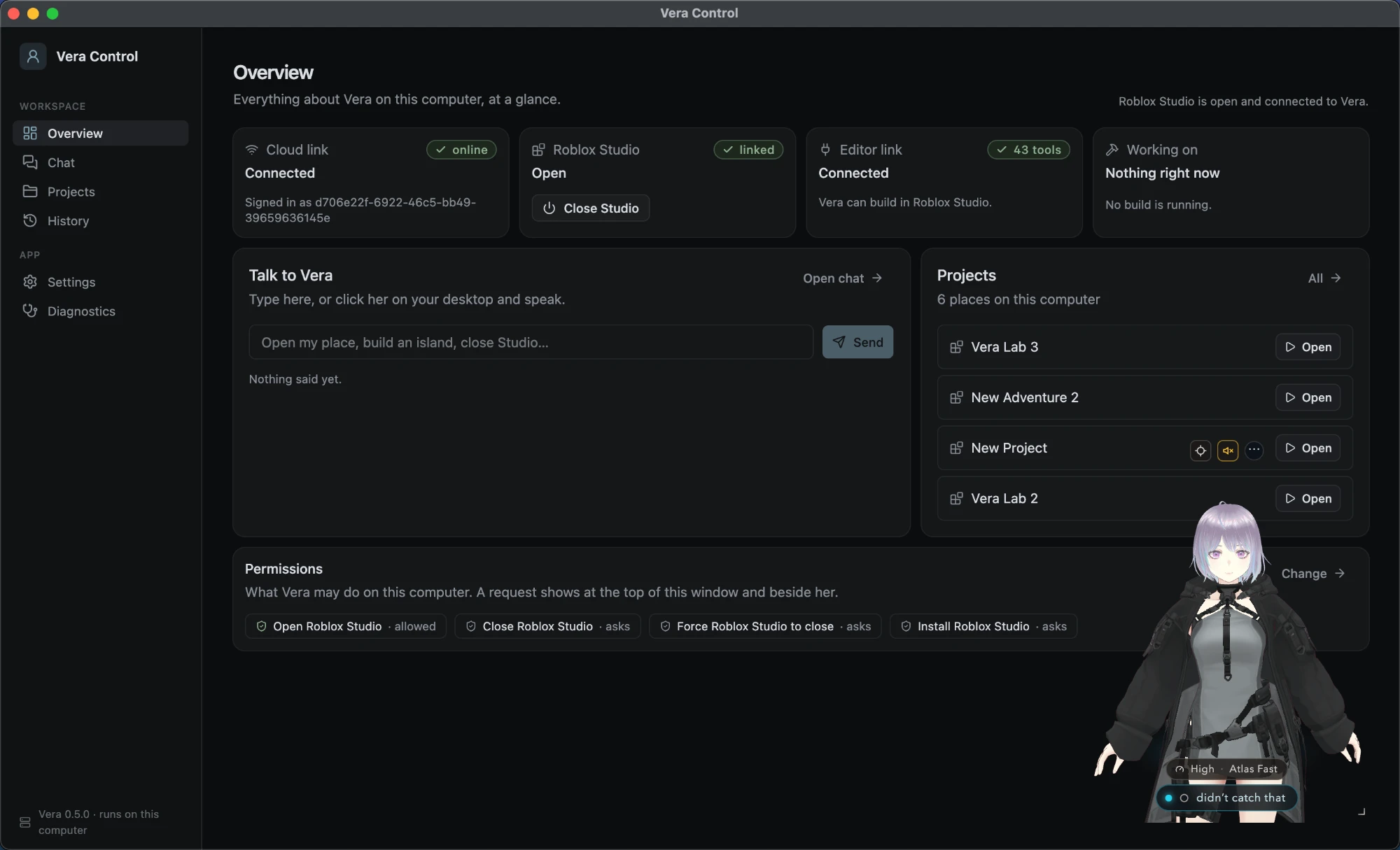Follow the Open chat link
Screen dimensions: 1400x850
[x=843, y=278]
